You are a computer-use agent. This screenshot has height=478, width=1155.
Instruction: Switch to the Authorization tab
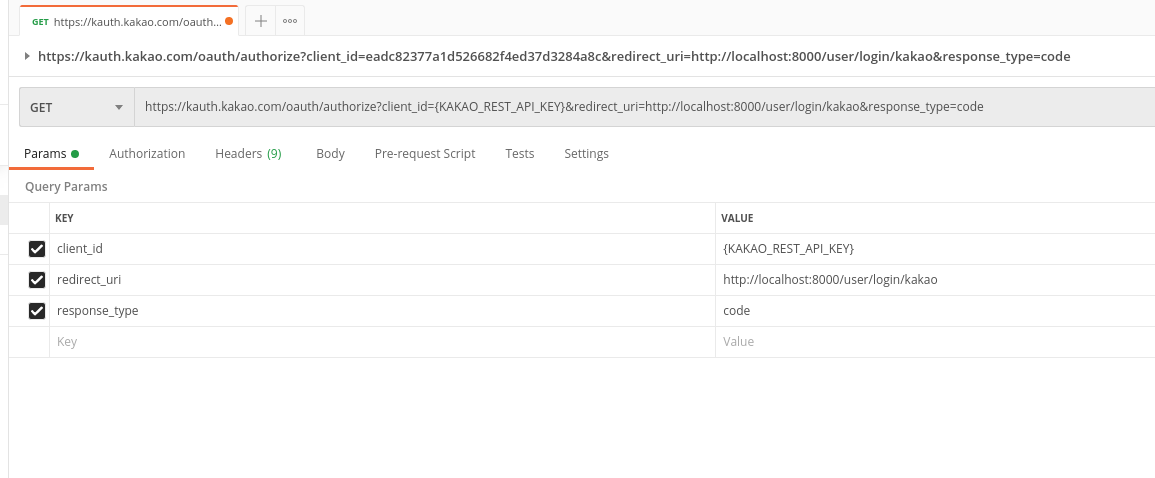point(147,154)
